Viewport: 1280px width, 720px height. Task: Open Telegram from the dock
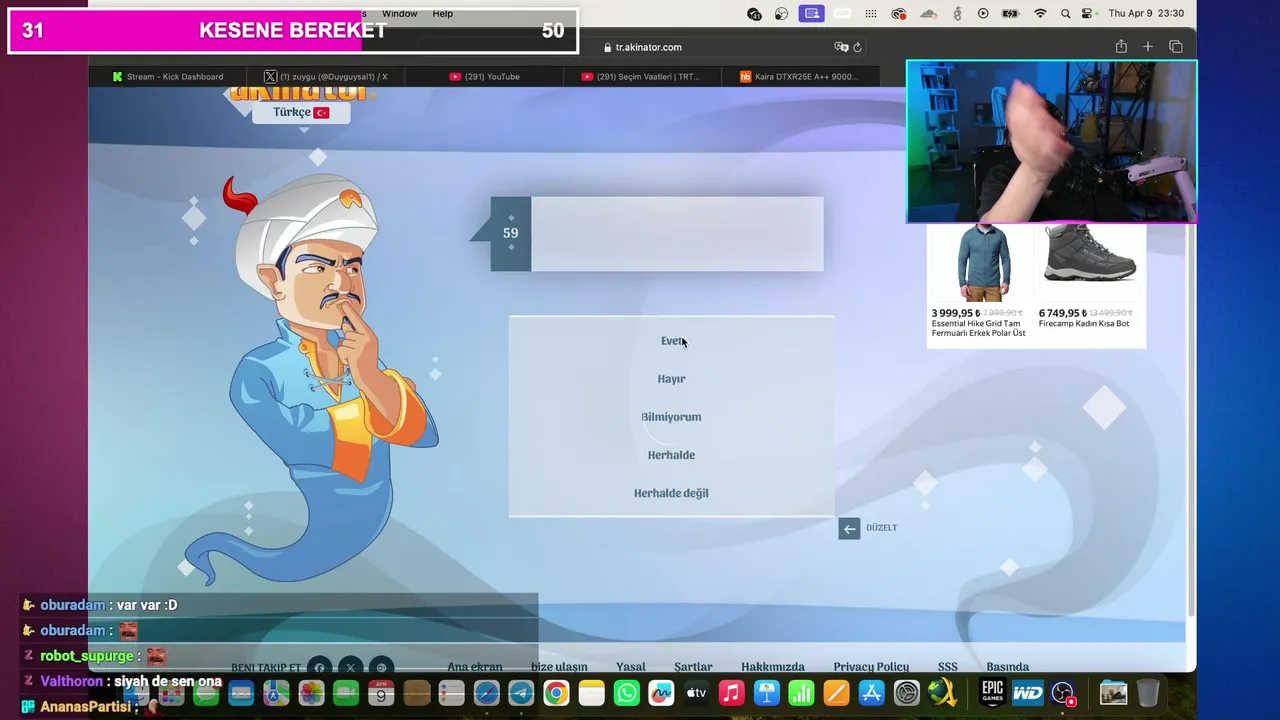tap(521, 693)
